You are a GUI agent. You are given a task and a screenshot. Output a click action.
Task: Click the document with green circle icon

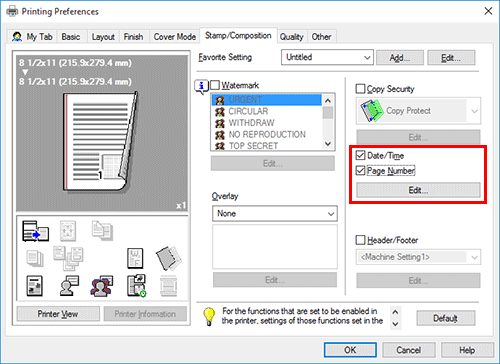[x=136, y=286]
